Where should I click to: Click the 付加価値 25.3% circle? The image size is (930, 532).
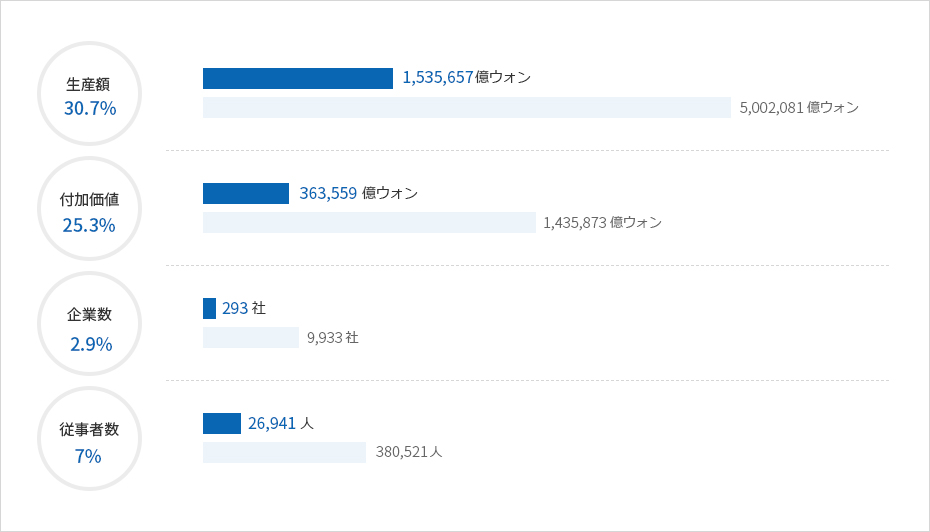(x=90, y=209)
